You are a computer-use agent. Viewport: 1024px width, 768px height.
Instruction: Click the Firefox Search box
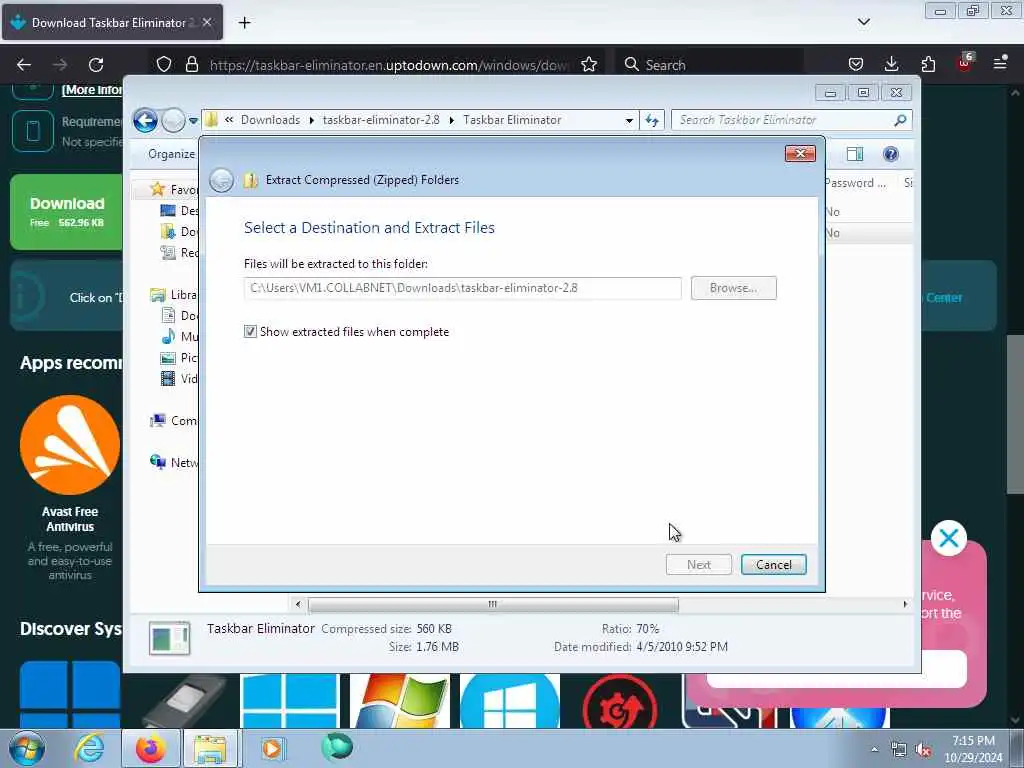click(709, 65)
